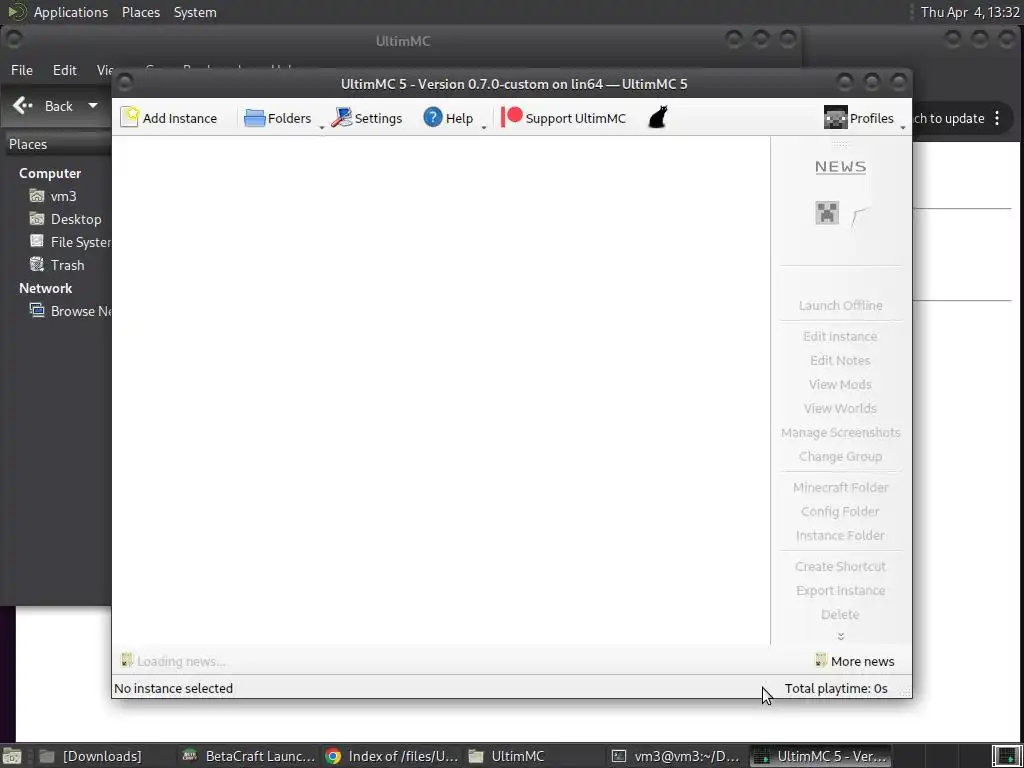Image resolution: width=1024 pixels, height=768 pixels.
Task: Open the File menu in file manager
Action: [22, 70]
